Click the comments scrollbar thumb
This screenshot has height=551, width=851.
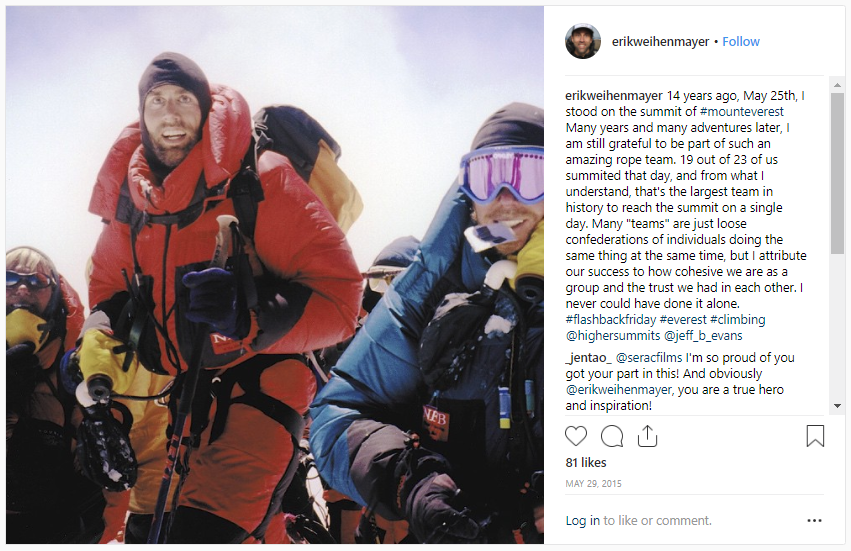click(837, 173)
